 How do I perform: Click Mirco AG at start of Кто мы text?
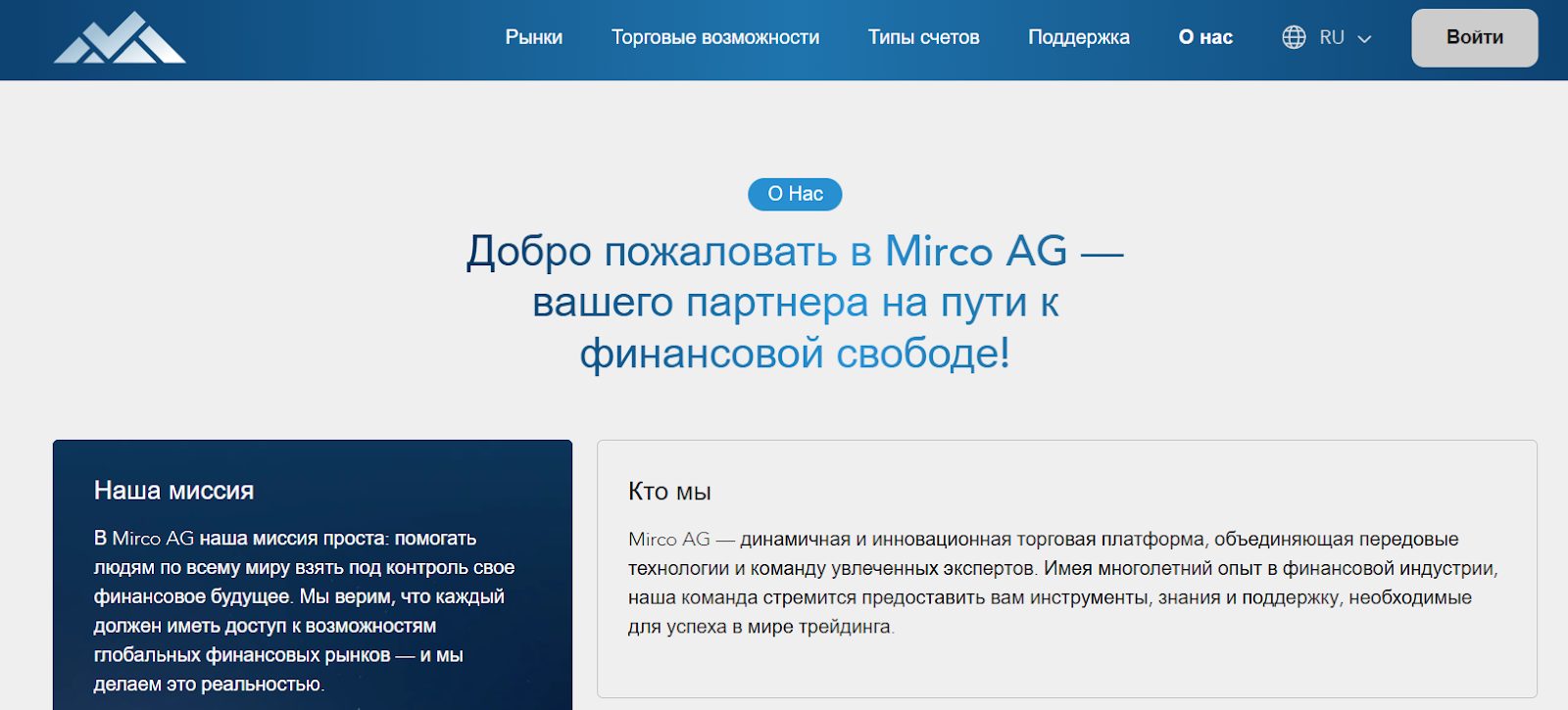tap(668, 540)
